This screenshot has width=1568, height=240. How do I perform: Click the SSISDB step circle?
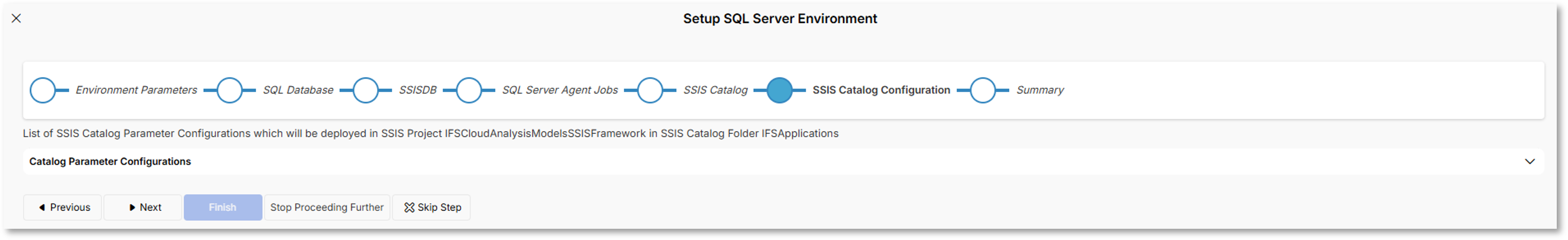(x=366, y=91)
